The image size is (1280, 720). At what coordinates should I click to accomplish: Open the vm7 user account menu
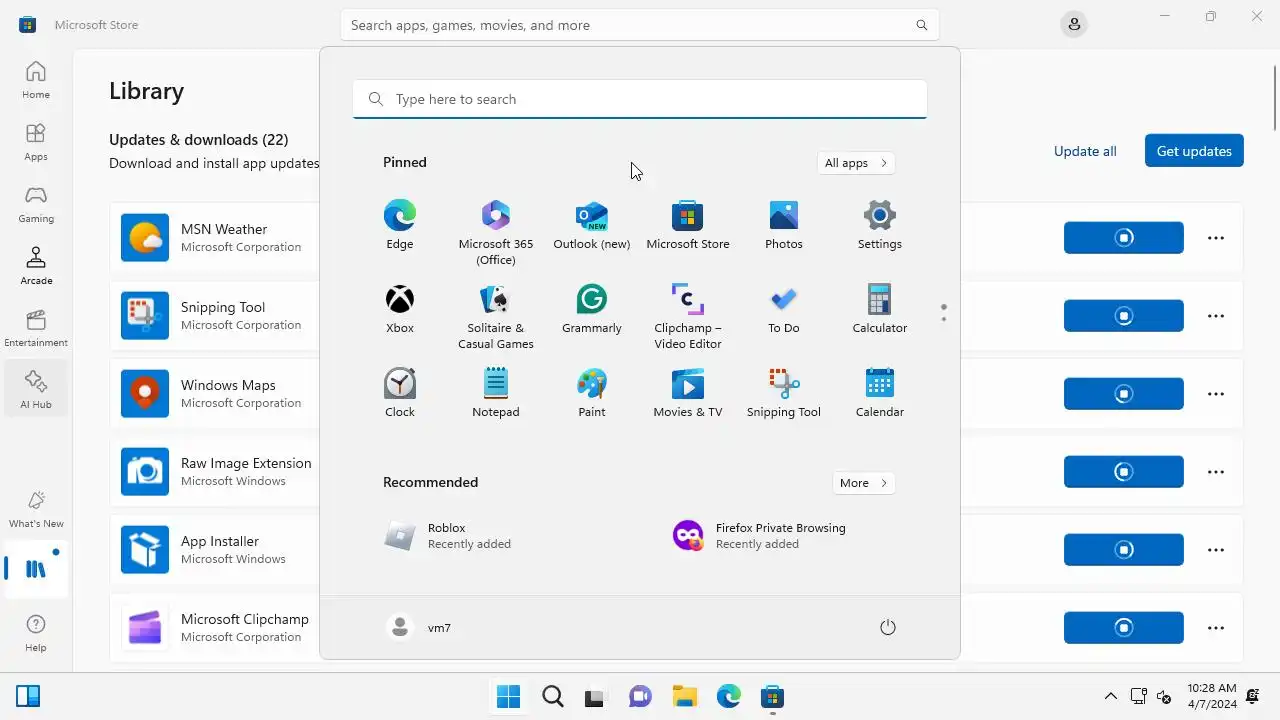pos(419,628)
